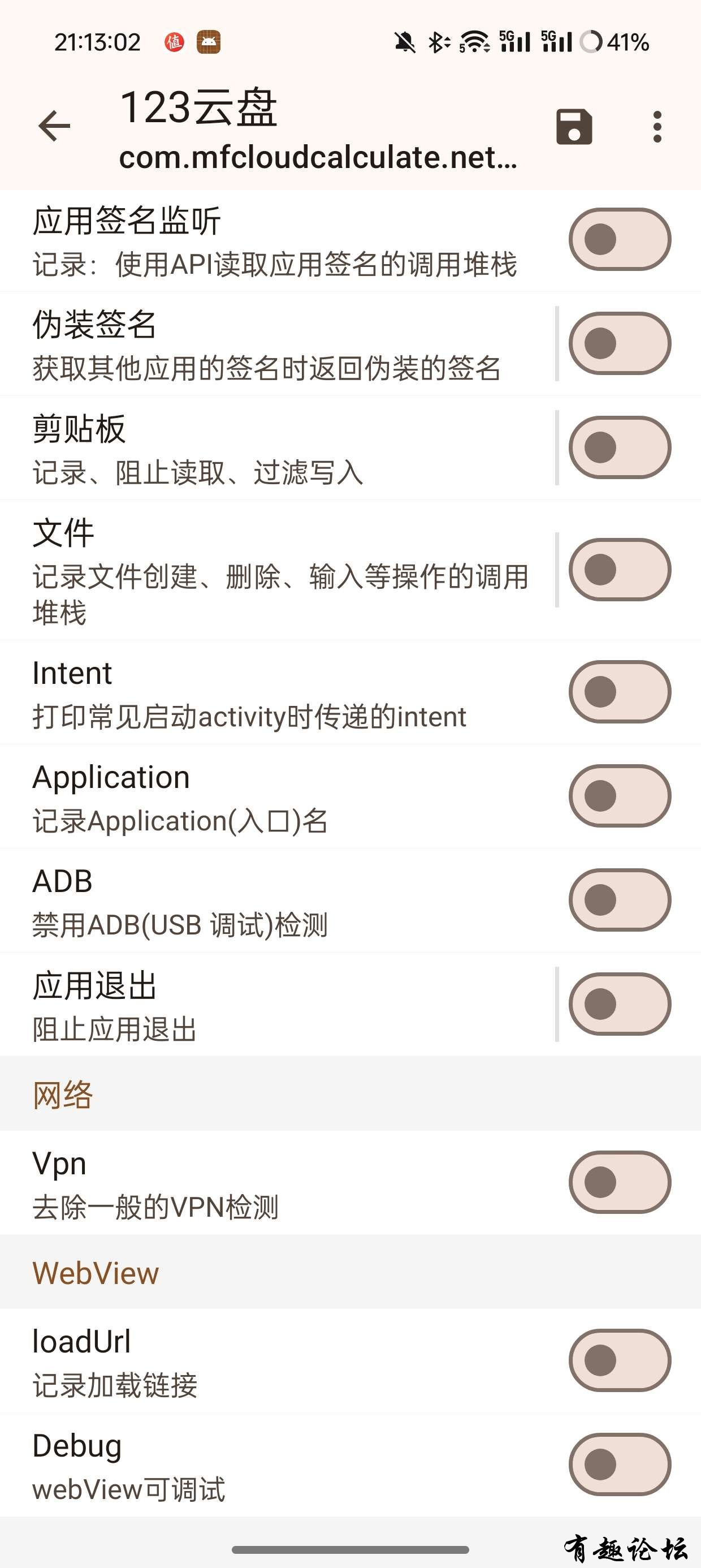
Task: Toggle the 伪装签名 switch
Action: tap(620, 343)
